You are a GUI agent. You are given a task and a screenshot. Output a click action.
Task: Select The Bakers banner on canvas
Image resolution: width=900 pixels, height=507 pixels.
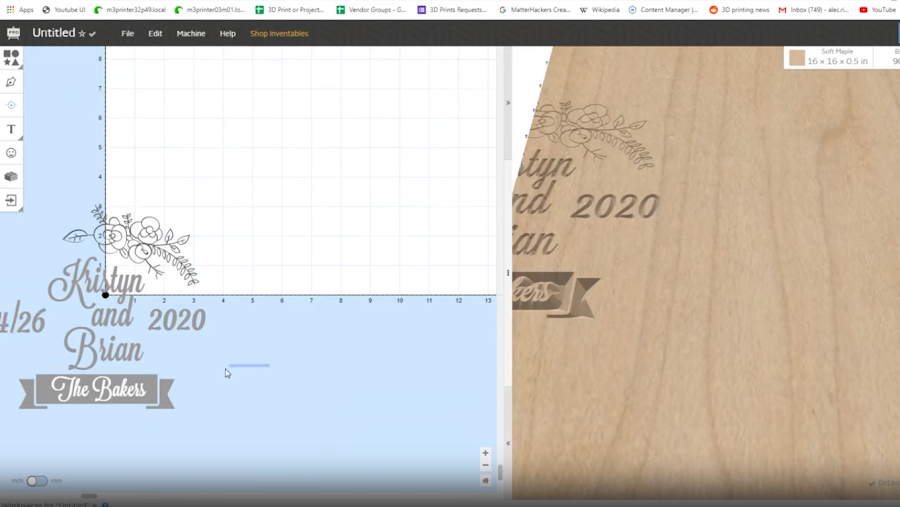96,390
